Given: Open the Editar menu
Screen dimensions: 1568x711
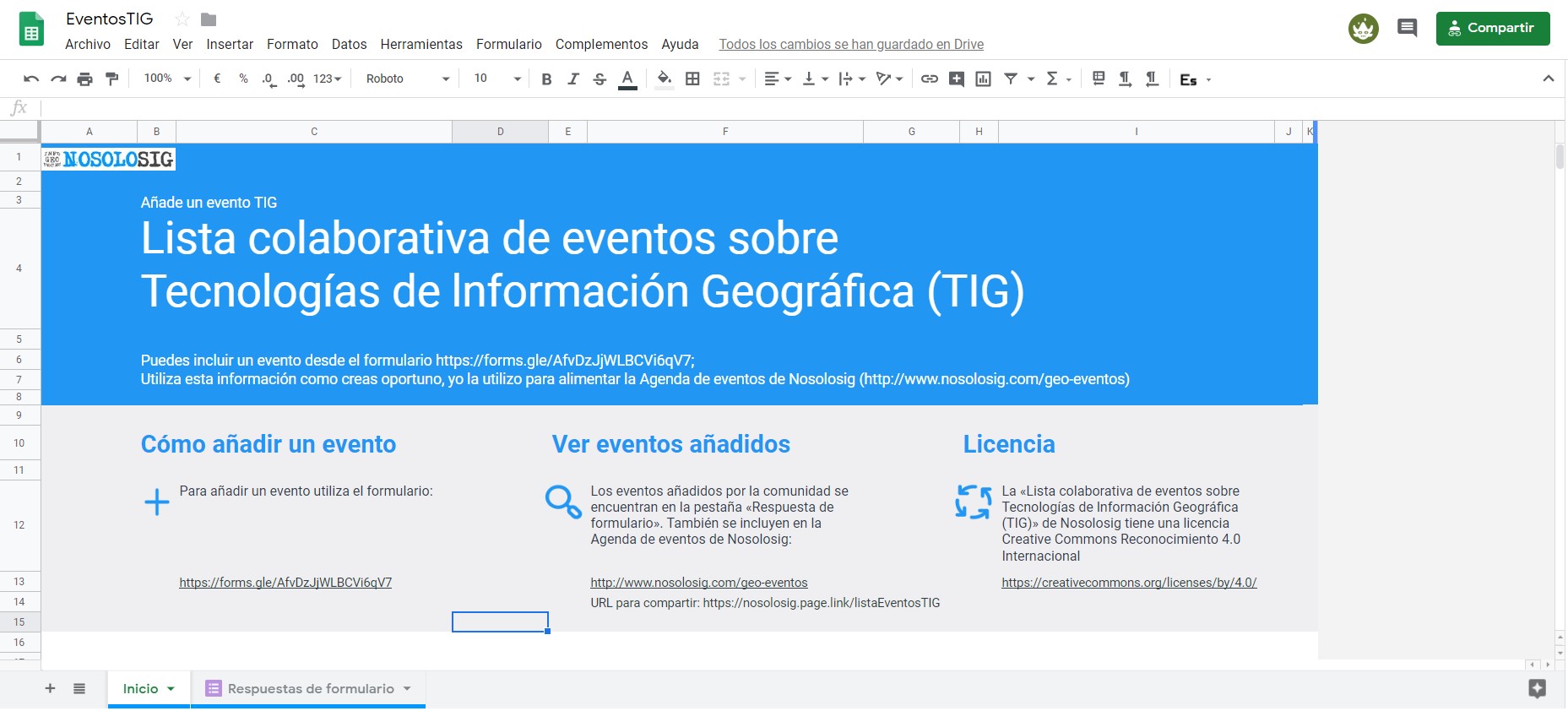Looking at the screenshot, I should (x=141, y=44).
